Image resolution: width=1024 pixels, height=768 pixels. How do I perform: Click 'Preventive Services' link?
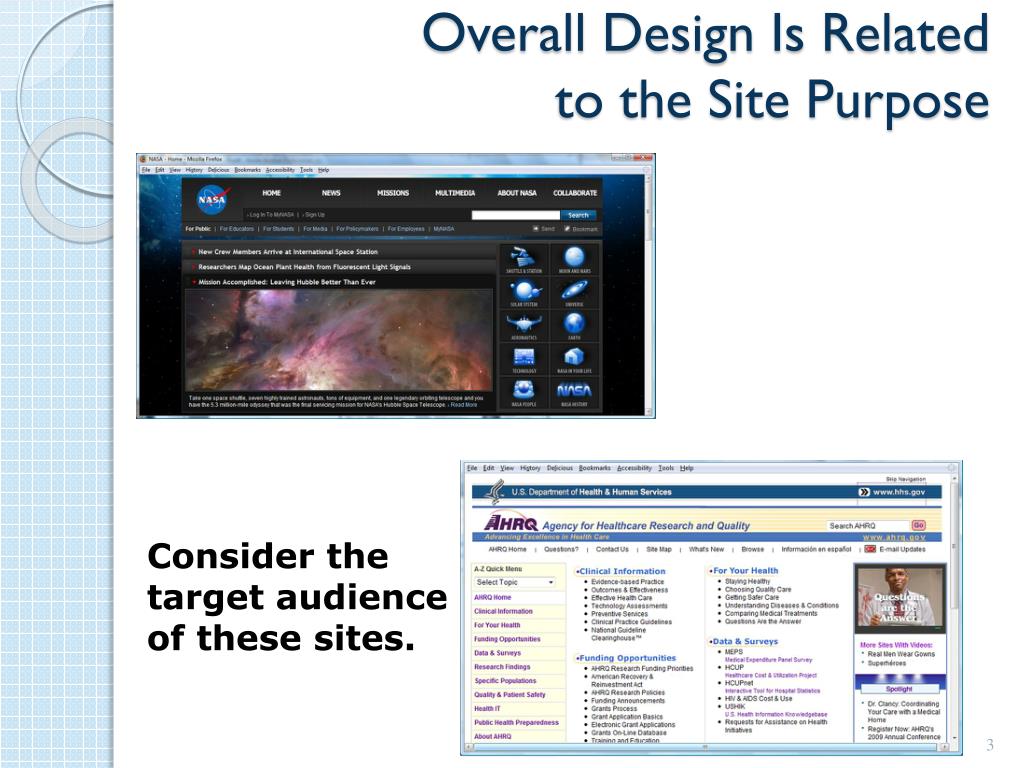tap(620, 614)
